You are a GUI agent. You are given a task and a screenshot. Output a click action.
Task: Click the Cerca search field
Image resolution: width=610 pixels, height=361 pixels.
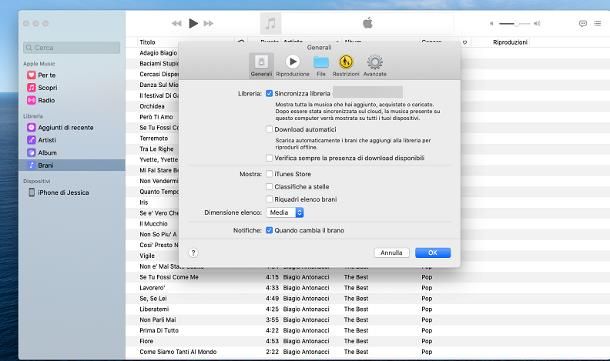point(72,47)
